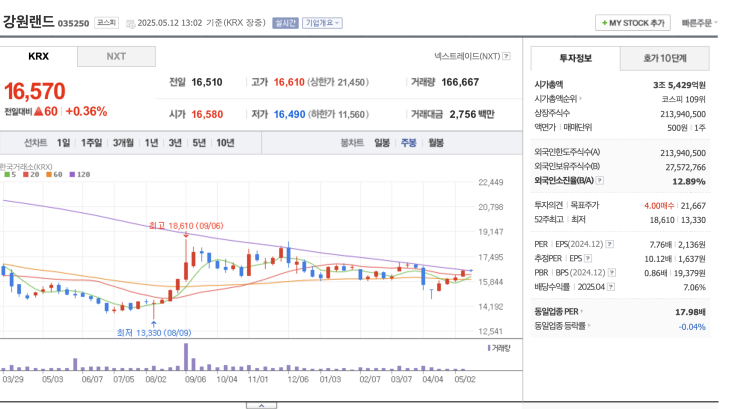Click the 4.00매수 opinion value
The height and width of the screenshot is (409, 743).
click(x=659, y=206)
